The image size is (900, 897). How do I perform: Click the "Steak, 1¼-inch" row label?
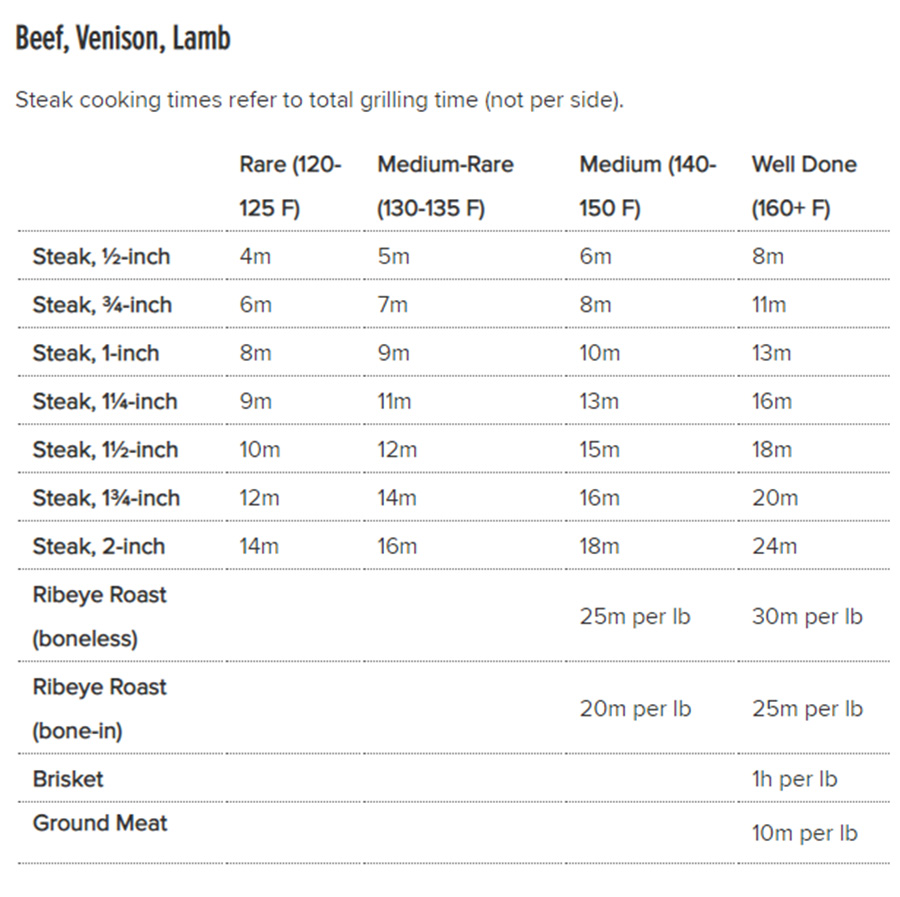point(105,401)
